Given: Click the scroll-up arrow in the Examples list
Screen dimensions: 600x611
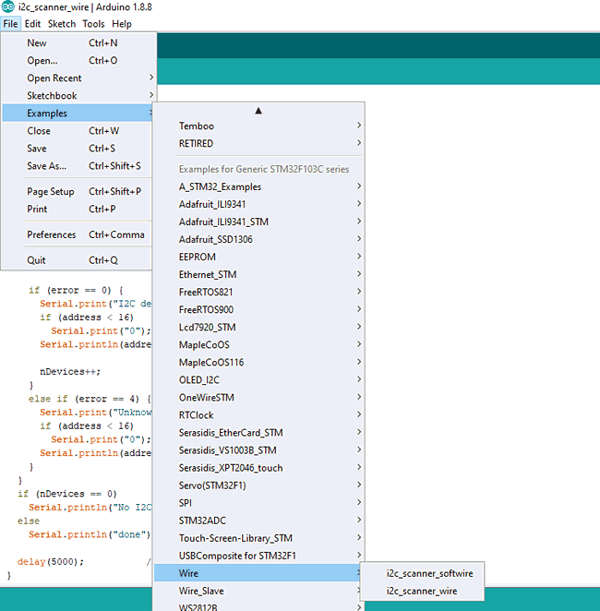Looking at the screenshot, I should [x=258, y=111].
